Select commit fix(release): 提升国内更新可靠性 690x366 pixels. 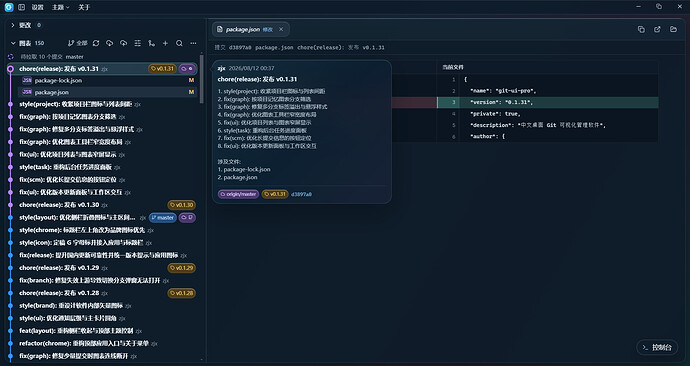[x=102, y=255]
